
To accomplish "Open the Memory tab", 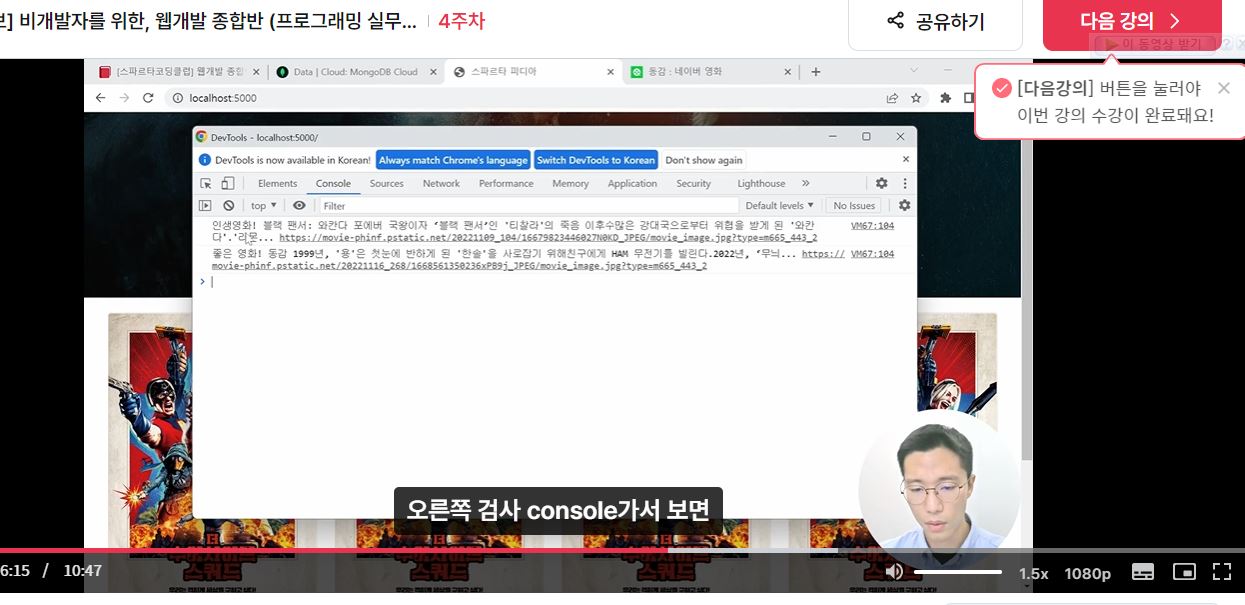I will pos(570,183).
